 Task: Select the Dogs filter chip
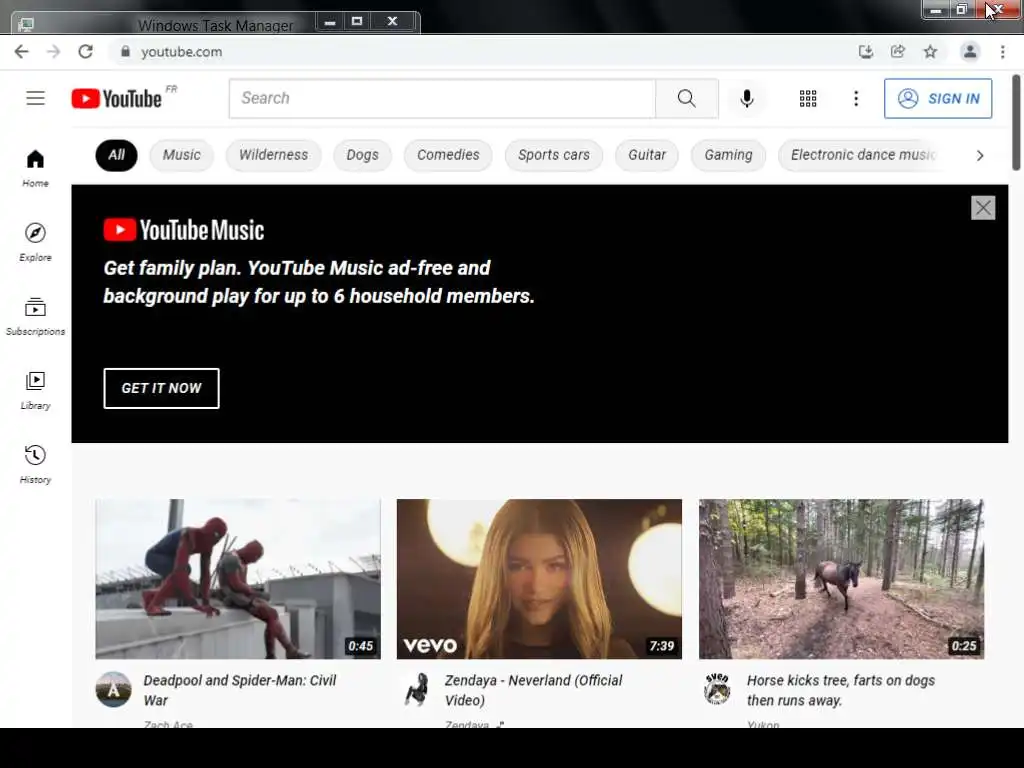tap(362, 155)
